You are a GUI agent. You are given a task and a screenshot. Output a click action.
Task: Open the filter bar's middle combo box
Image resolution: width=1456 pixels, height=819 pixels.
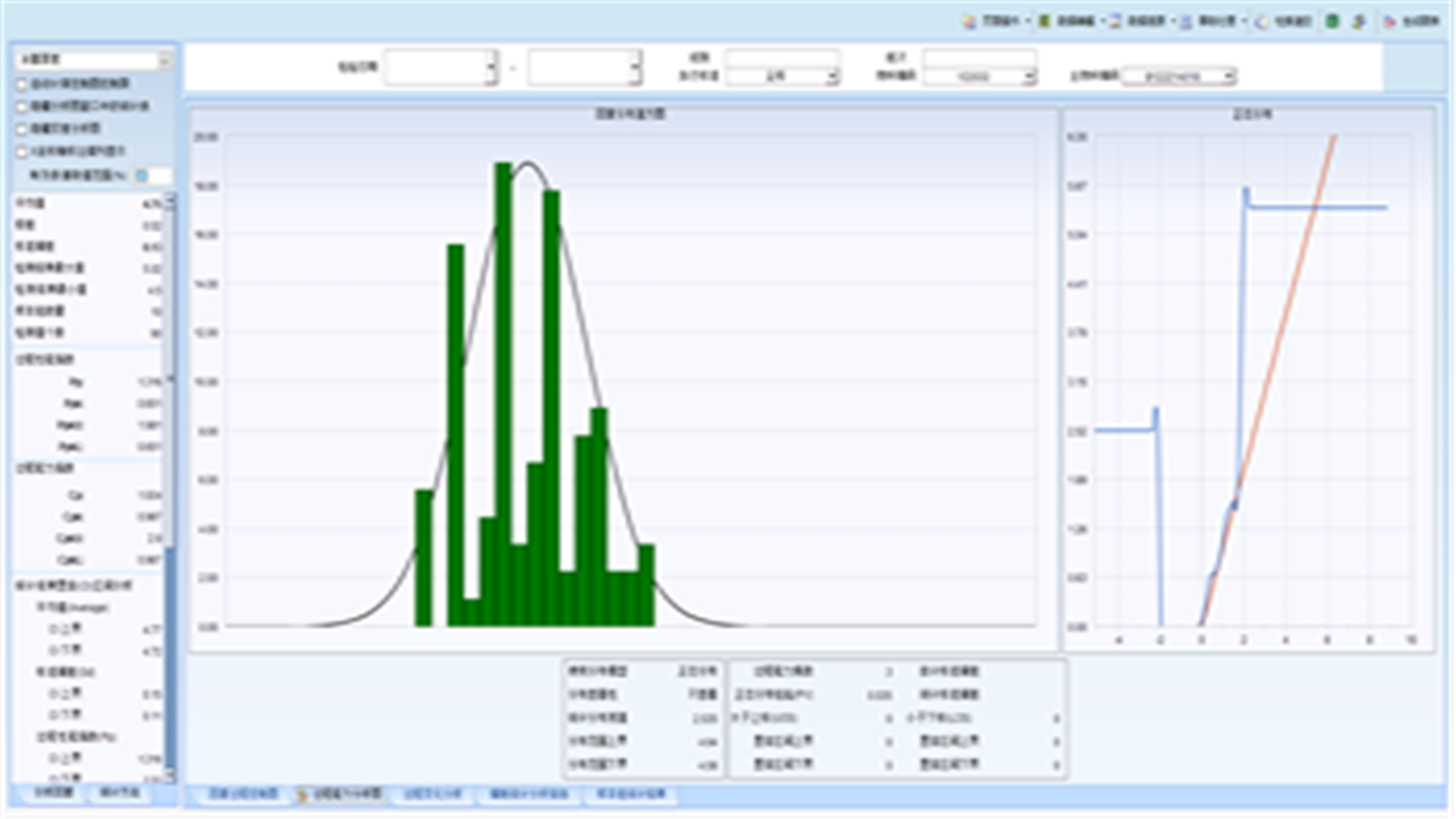[782, 77]
